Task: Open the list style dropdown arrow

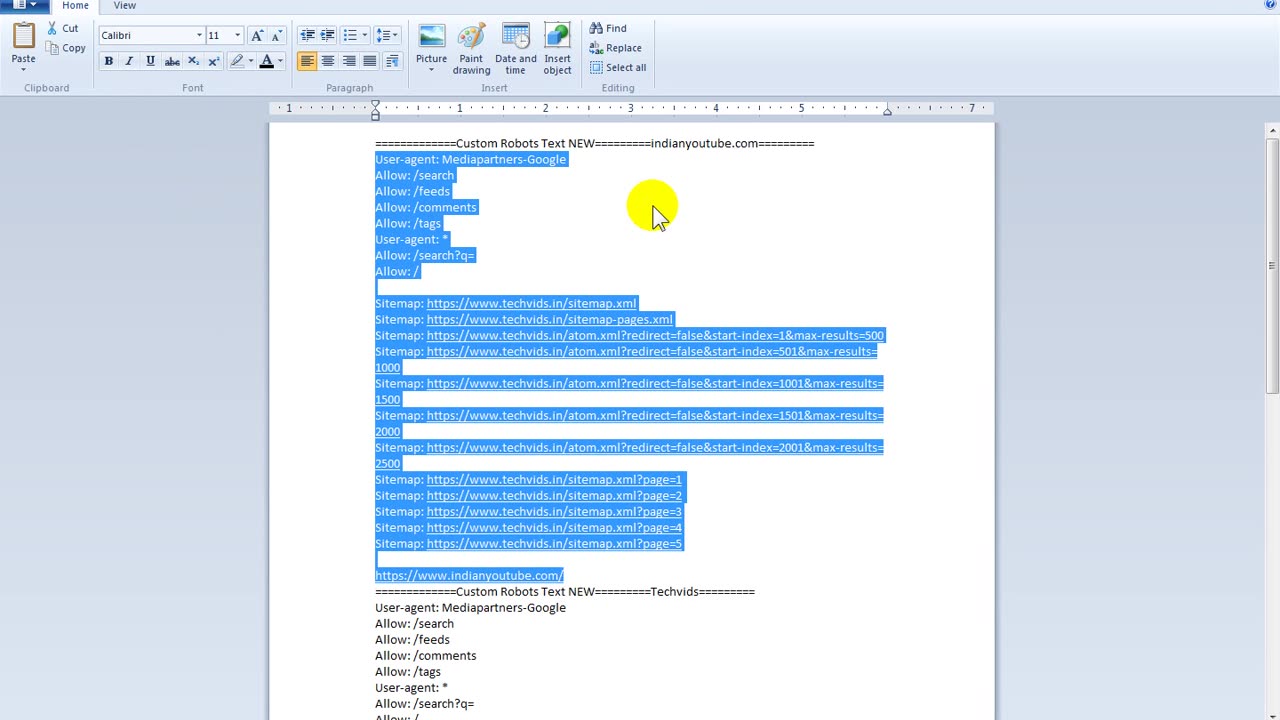Action: [363, 35]
